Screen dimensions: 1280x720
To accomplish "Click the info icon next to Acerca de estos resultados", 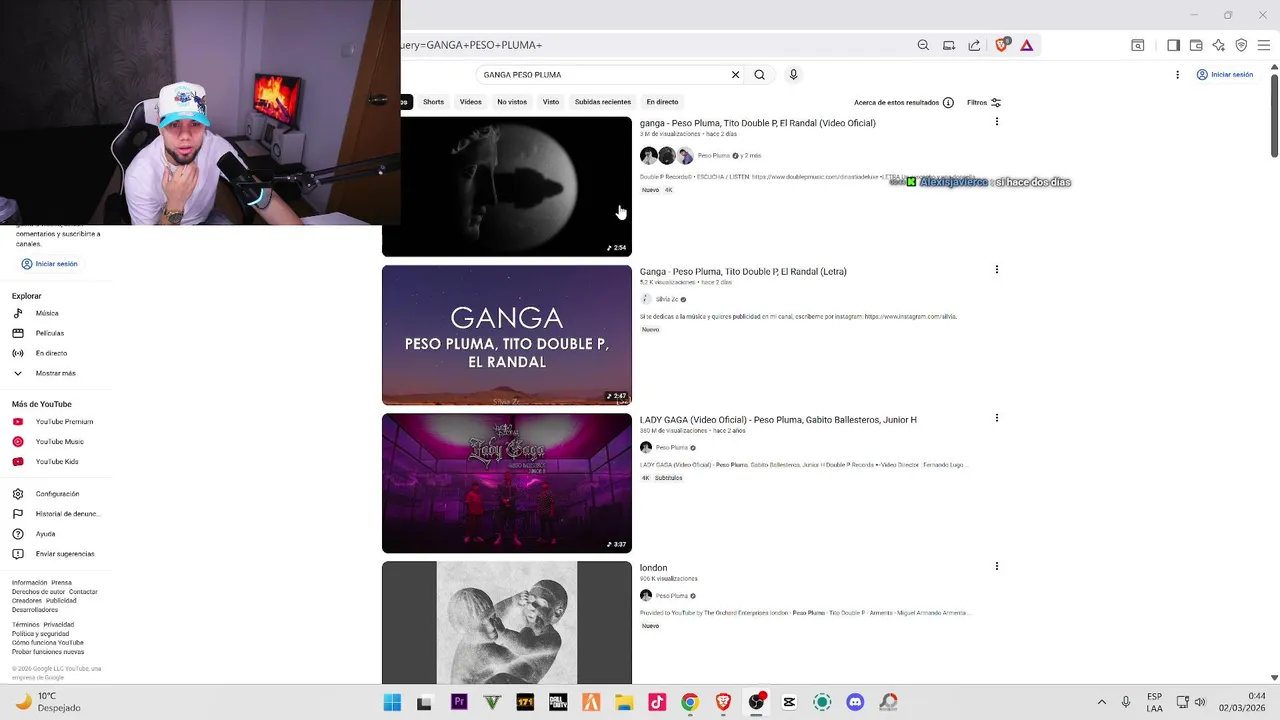I will pyautogui.click(x=948, y=102).
